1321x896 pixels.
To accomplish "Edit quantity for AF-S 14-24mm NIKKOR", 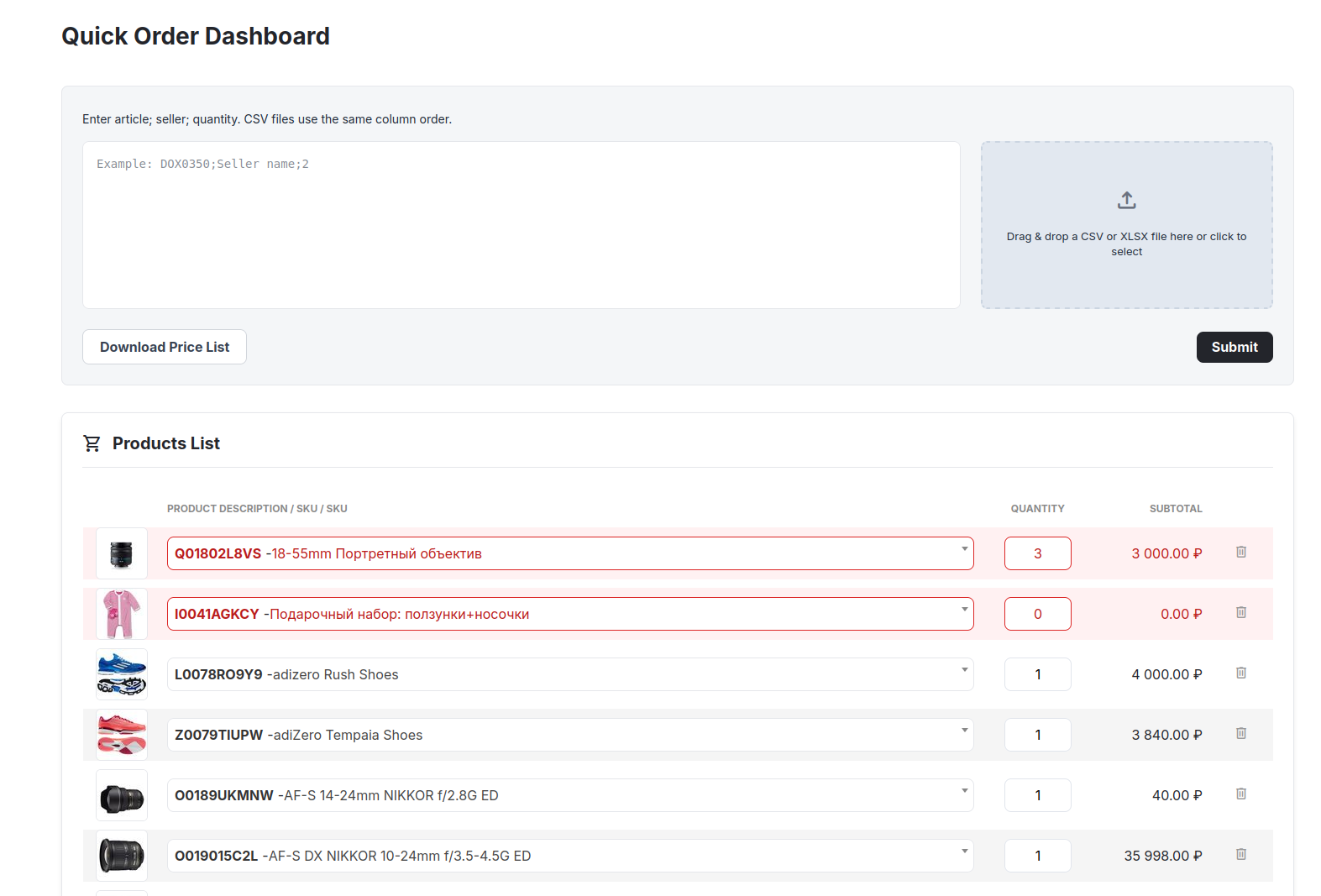I will [1038, 795].
